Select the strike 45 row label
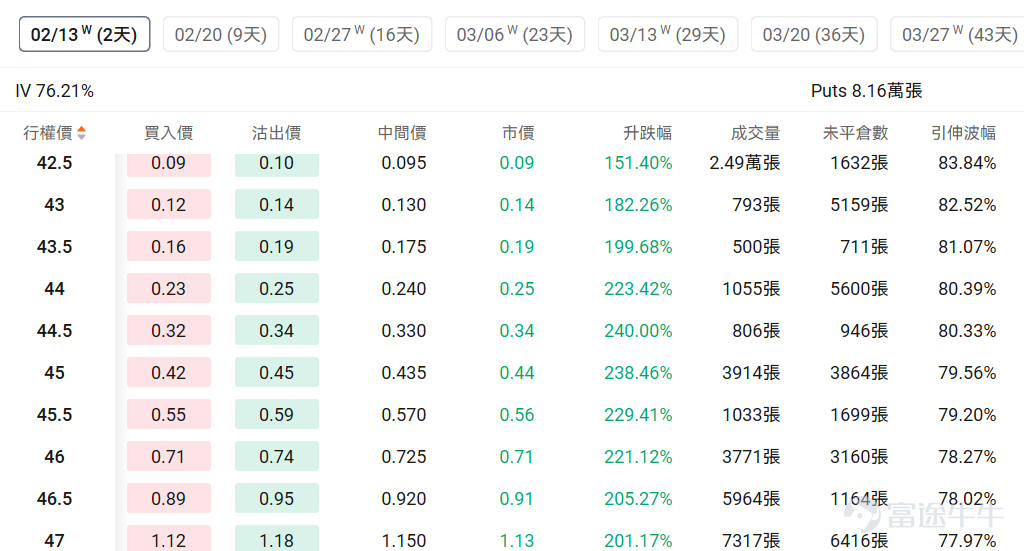1024x551 pixels. [x=54, y=372]
